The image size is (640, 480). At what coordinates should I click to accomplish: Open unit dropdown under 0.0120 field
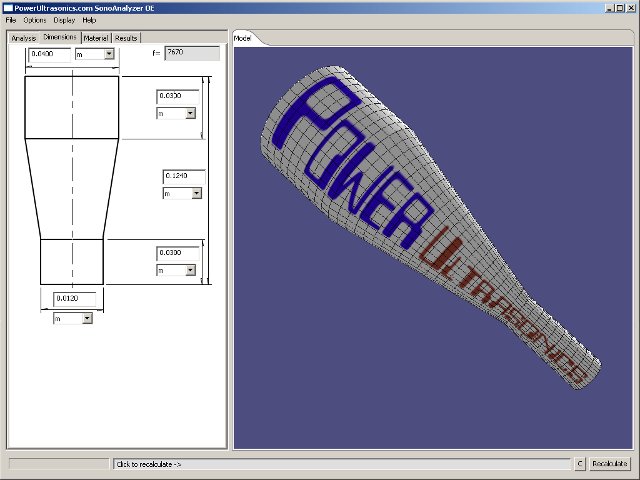click(87, 319)
